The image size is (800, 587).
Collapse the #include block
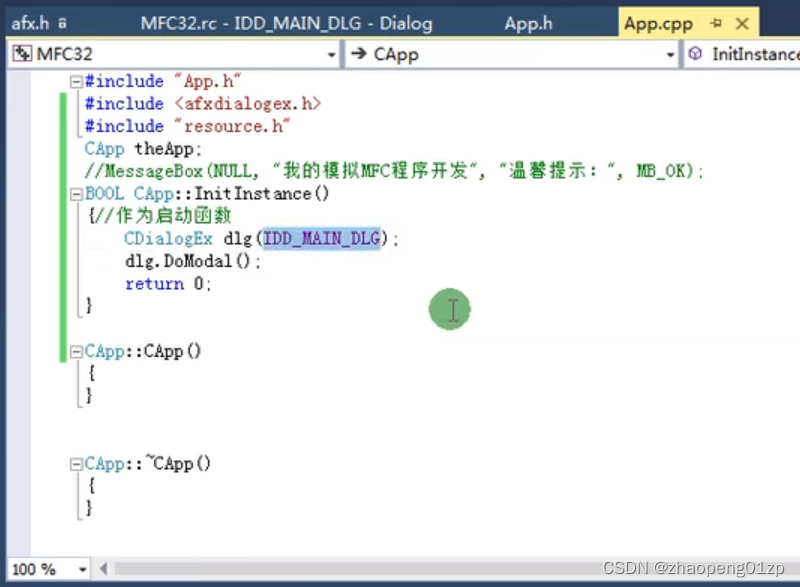[x=76, y=82]
